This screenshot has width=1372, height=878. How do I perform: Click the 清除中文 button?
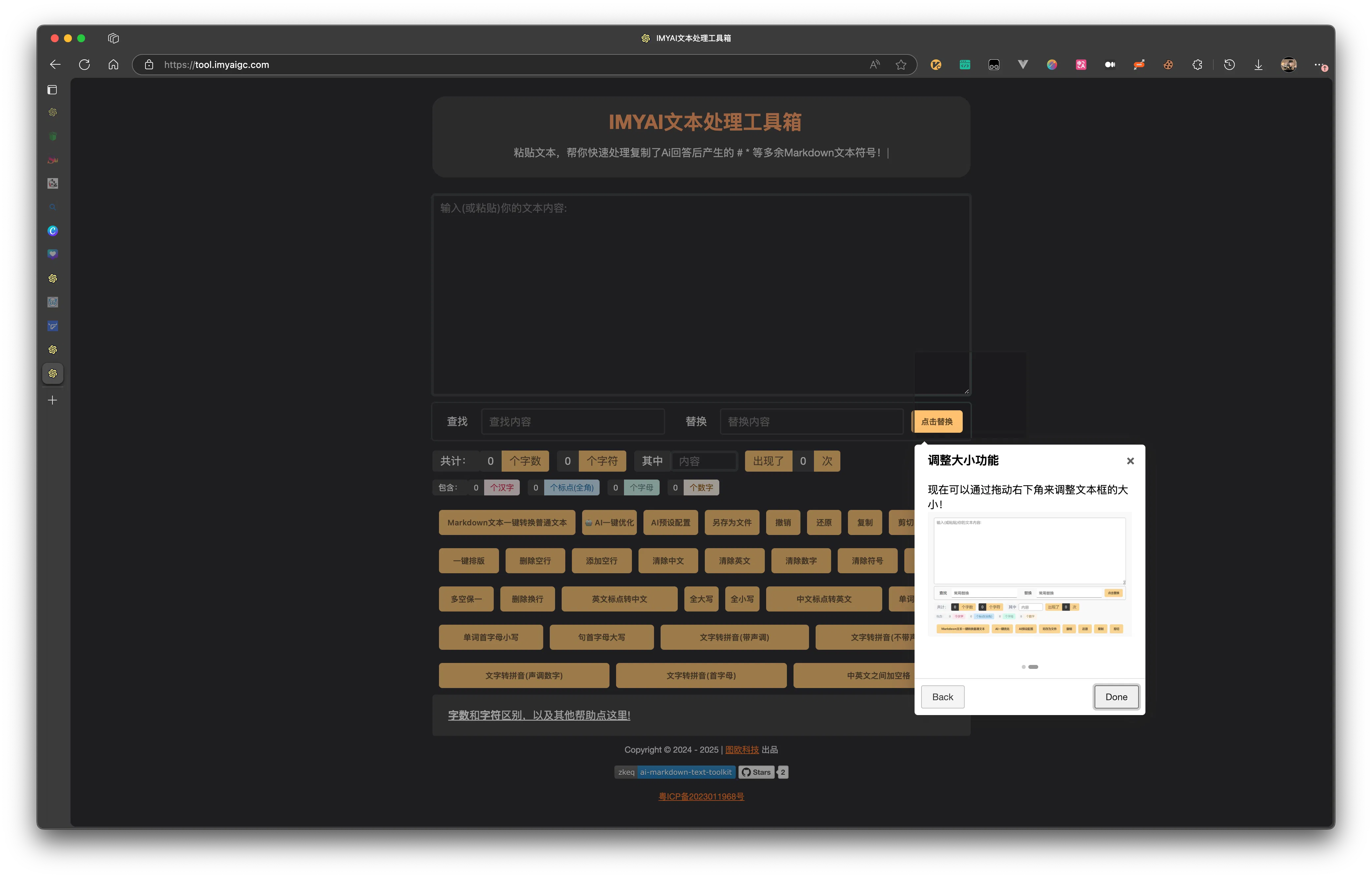(668, 560)
